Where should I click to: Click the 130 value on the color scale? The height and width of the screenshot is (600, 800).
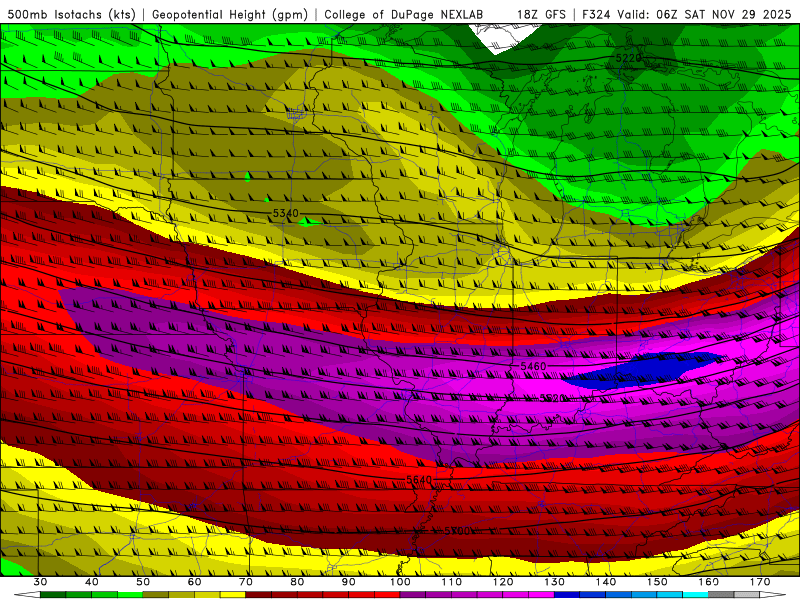tap(555, 582)
